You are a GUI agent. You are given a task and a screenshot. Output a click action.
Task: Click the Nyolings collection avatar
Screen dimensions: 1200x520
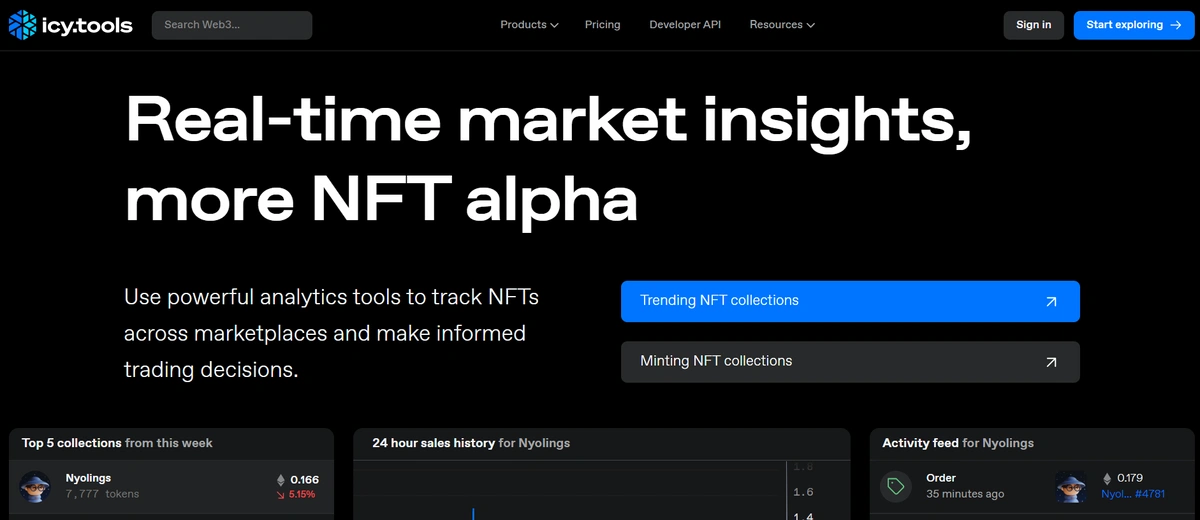[x=35, y=486]
